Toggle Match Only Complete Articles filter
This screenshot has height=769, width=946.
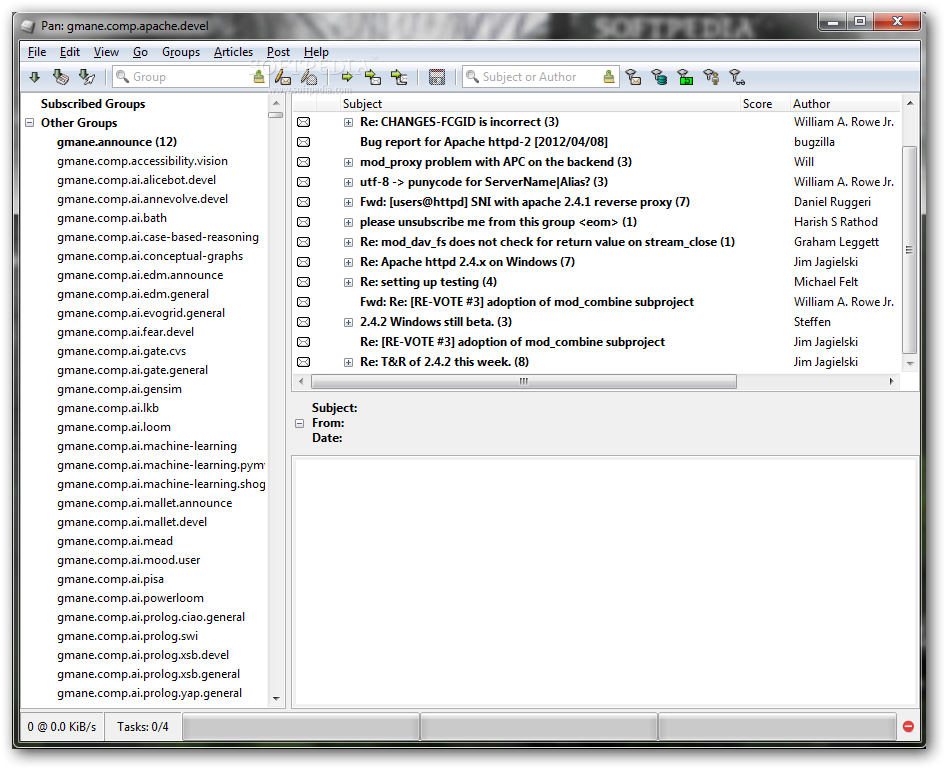pos(685,77)
